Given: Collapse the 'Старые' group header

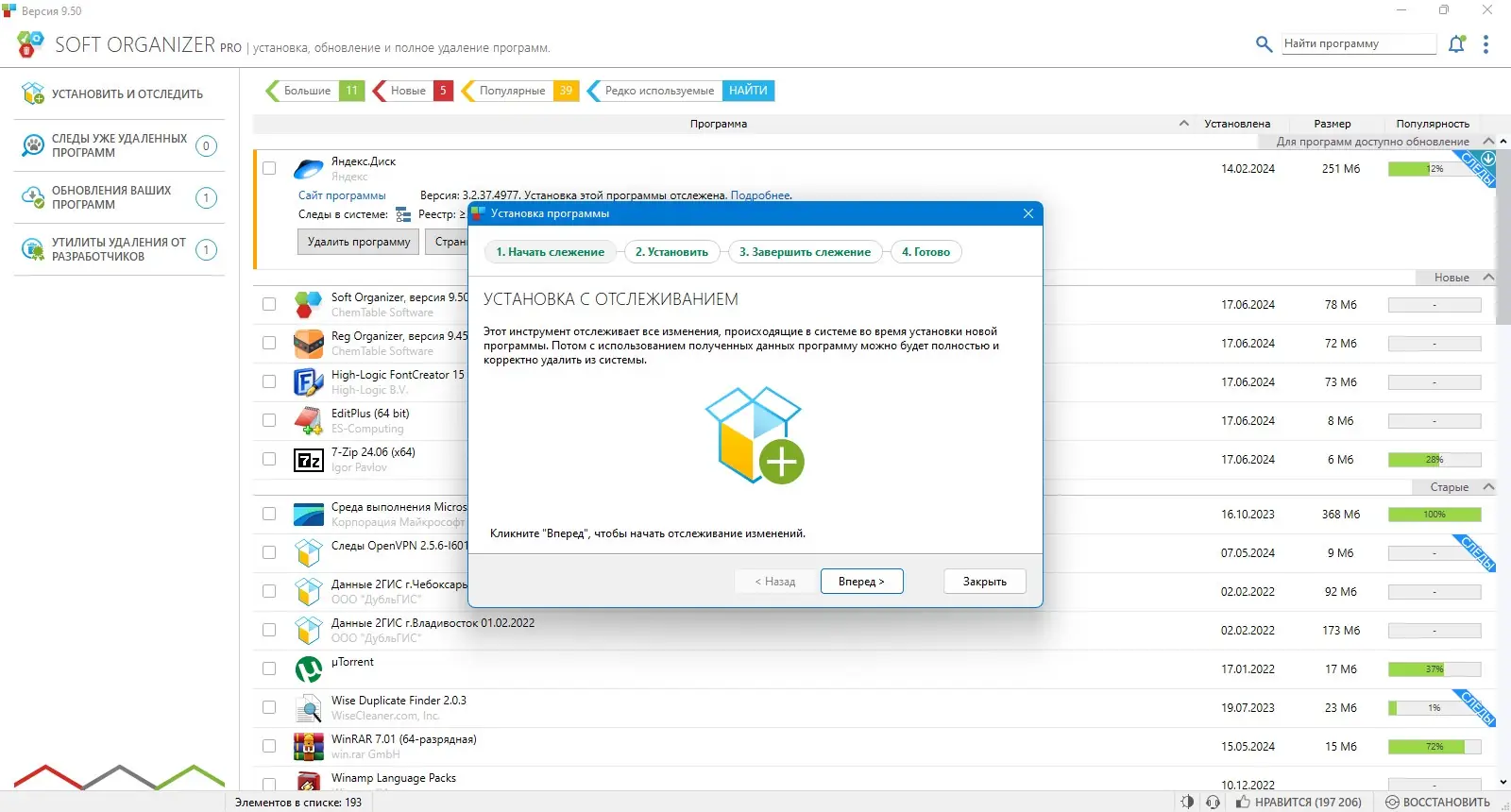Looking at the screenshot, I should pyautogui.click(x=1488, y=487).
